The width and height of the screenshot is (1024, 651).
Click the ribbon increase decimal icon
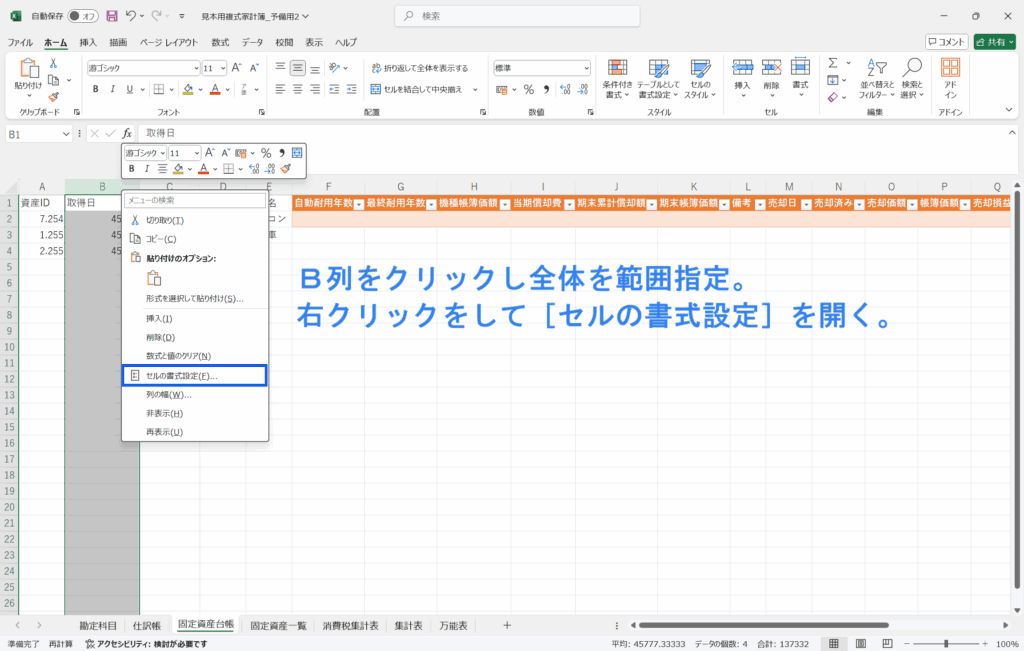click(565, 89)
